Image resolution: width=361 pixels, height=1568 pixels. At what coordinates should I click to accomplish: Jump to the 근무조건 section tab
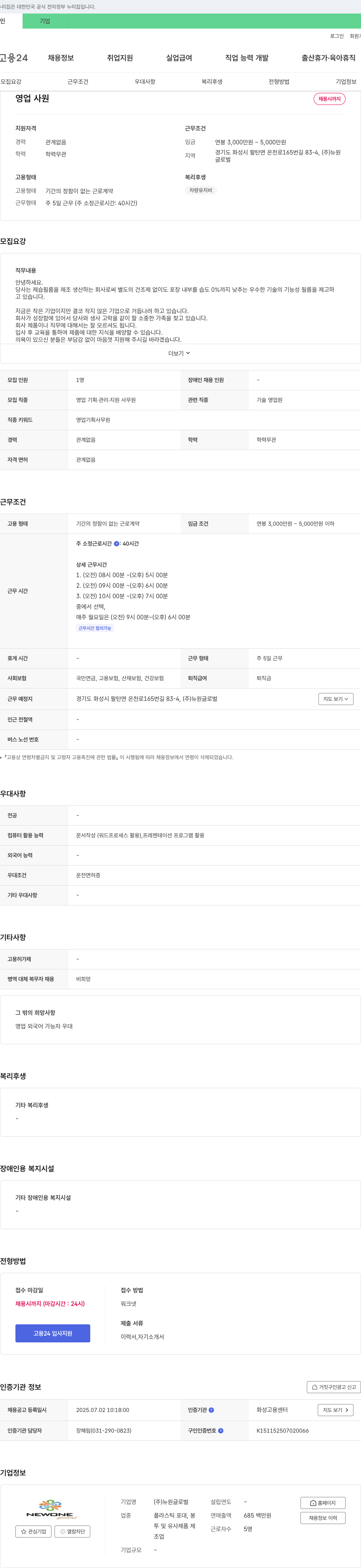[x=78, y=82]
